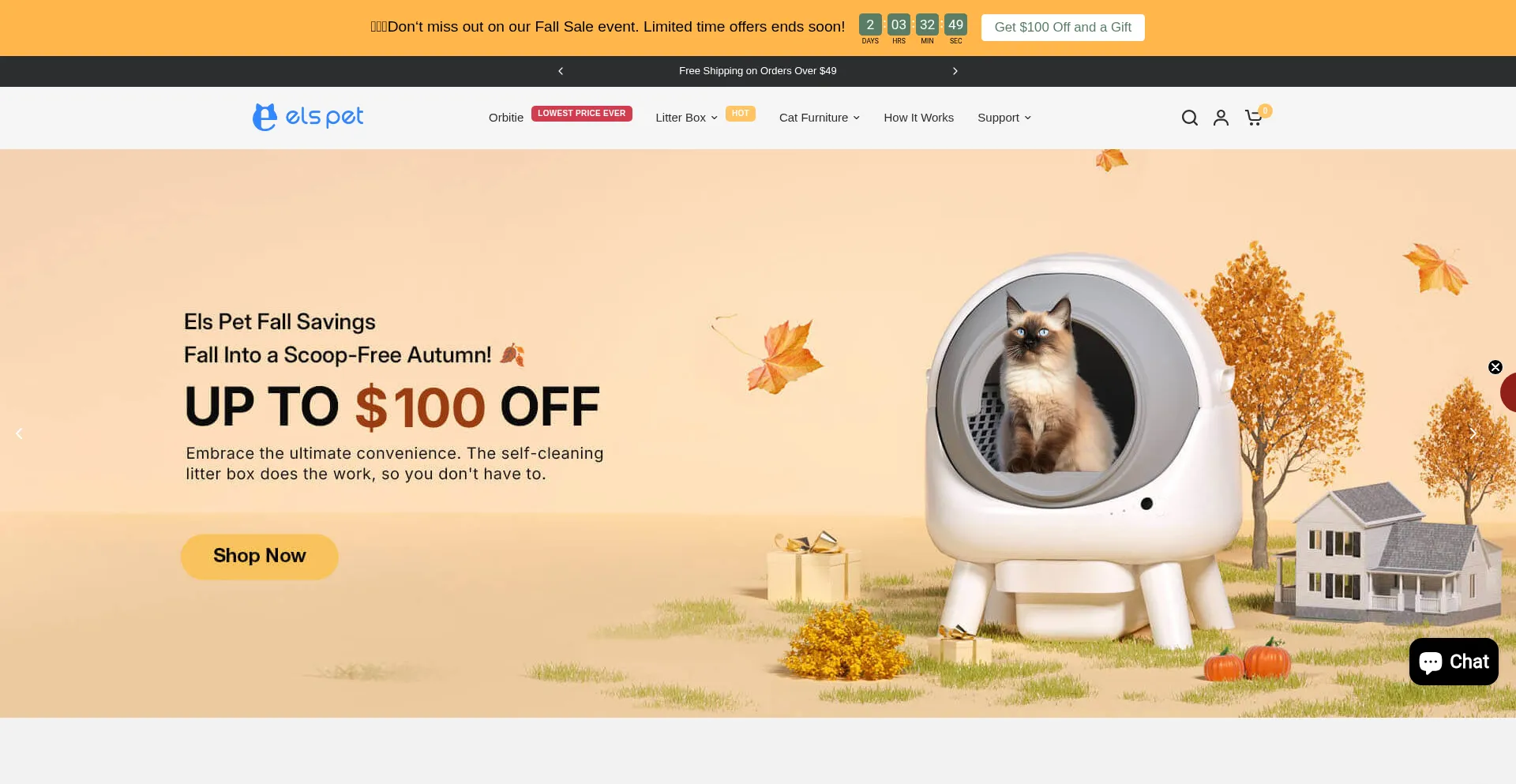Open the user account icon

(1221, 118)
